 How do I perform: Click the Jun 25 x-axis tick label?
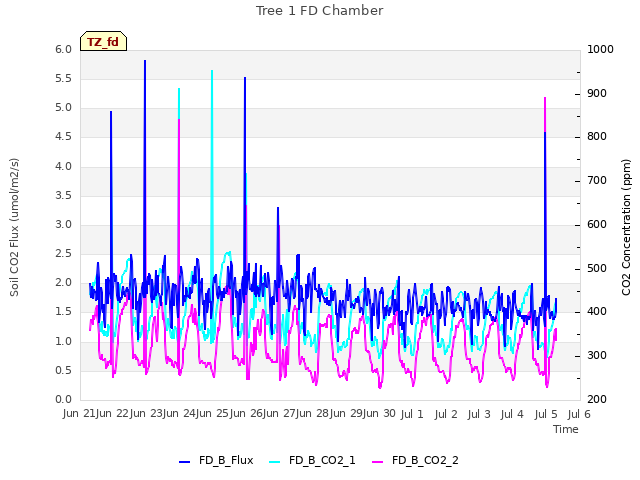(213, 414)
